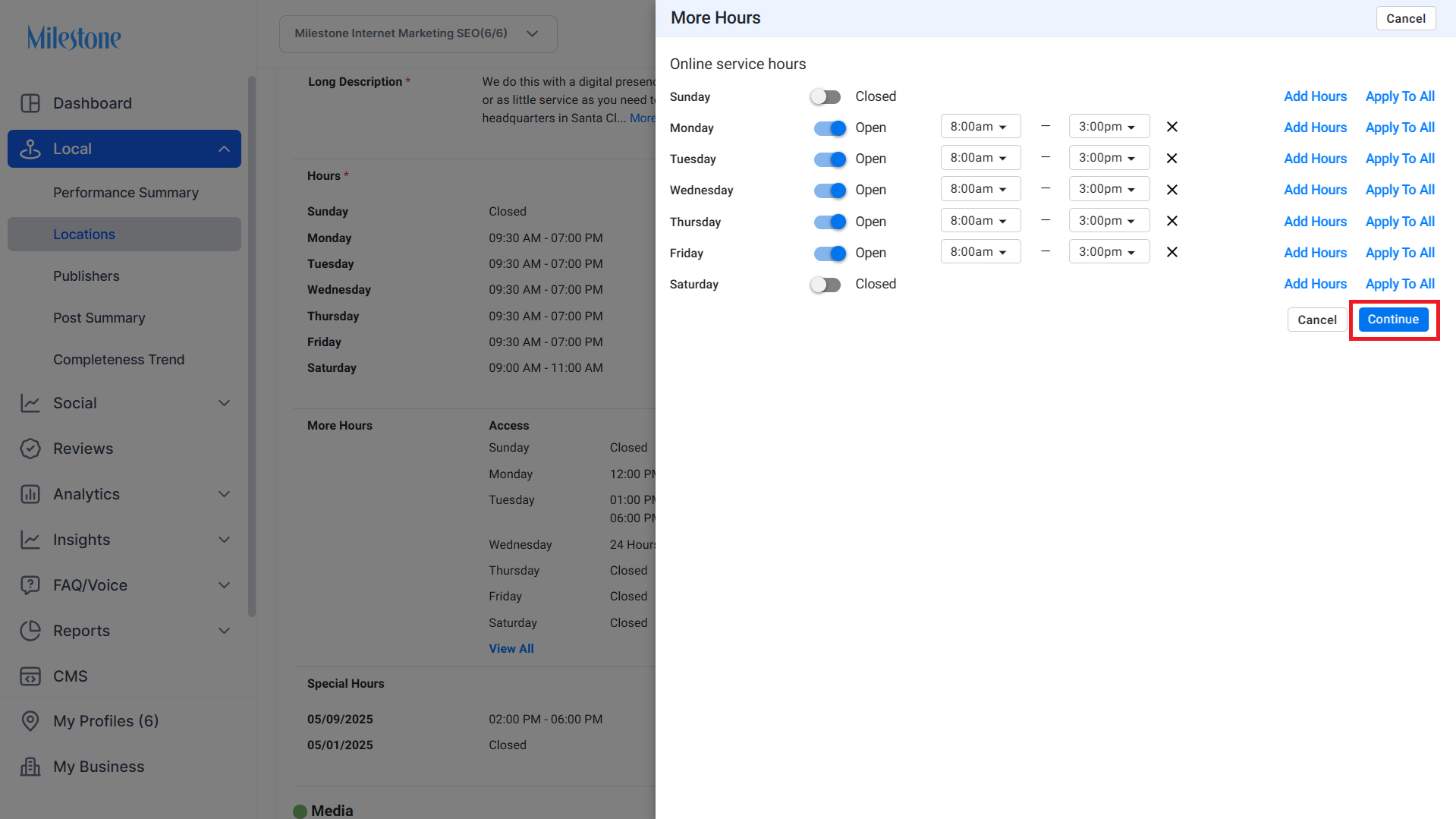Open Monday end time 3:00pm dropdown
Image resolution: width=1456 pixels, height=819 pixels.
tap(1109, 127)
